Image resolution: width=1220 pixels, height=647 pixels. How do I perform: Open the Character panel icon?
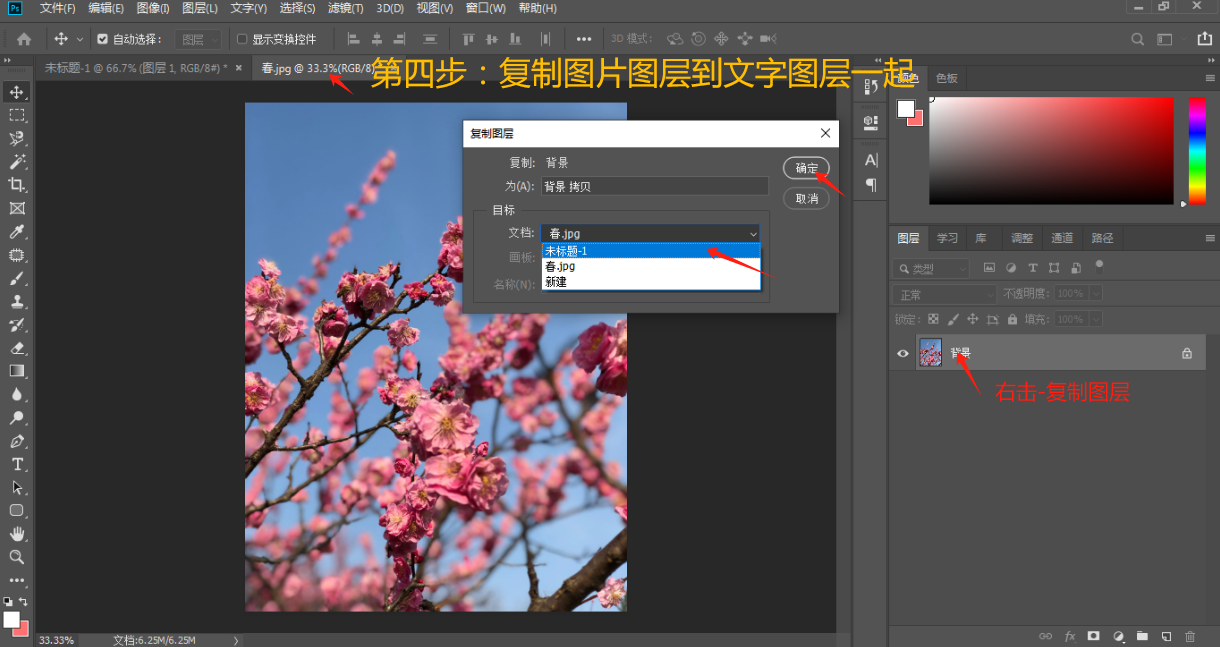[870, 160]
